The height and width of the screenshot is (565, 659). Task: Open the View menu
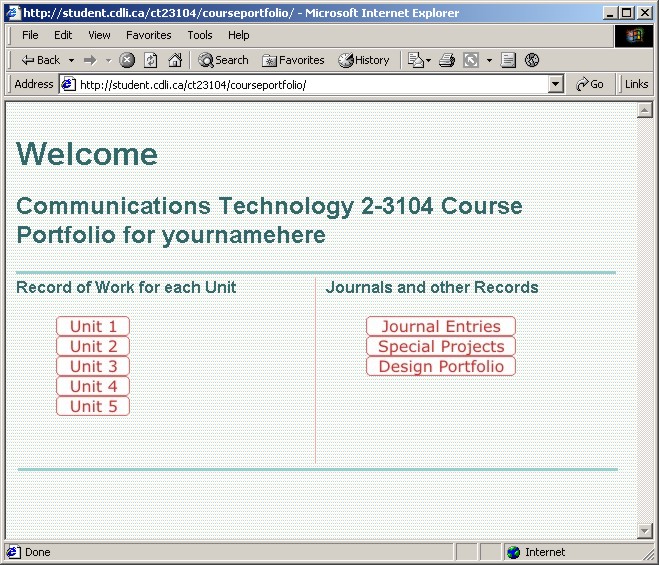[99, 35]
